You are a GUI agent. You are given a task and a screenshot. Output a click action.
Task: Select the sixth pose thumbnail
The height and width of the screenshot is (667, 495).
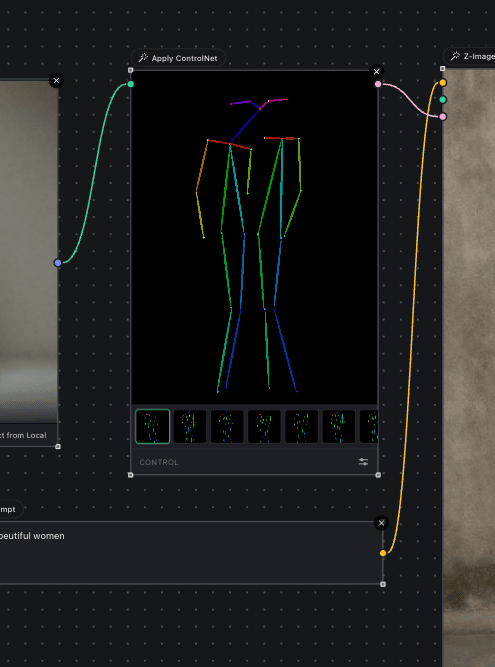coord(339,426)
